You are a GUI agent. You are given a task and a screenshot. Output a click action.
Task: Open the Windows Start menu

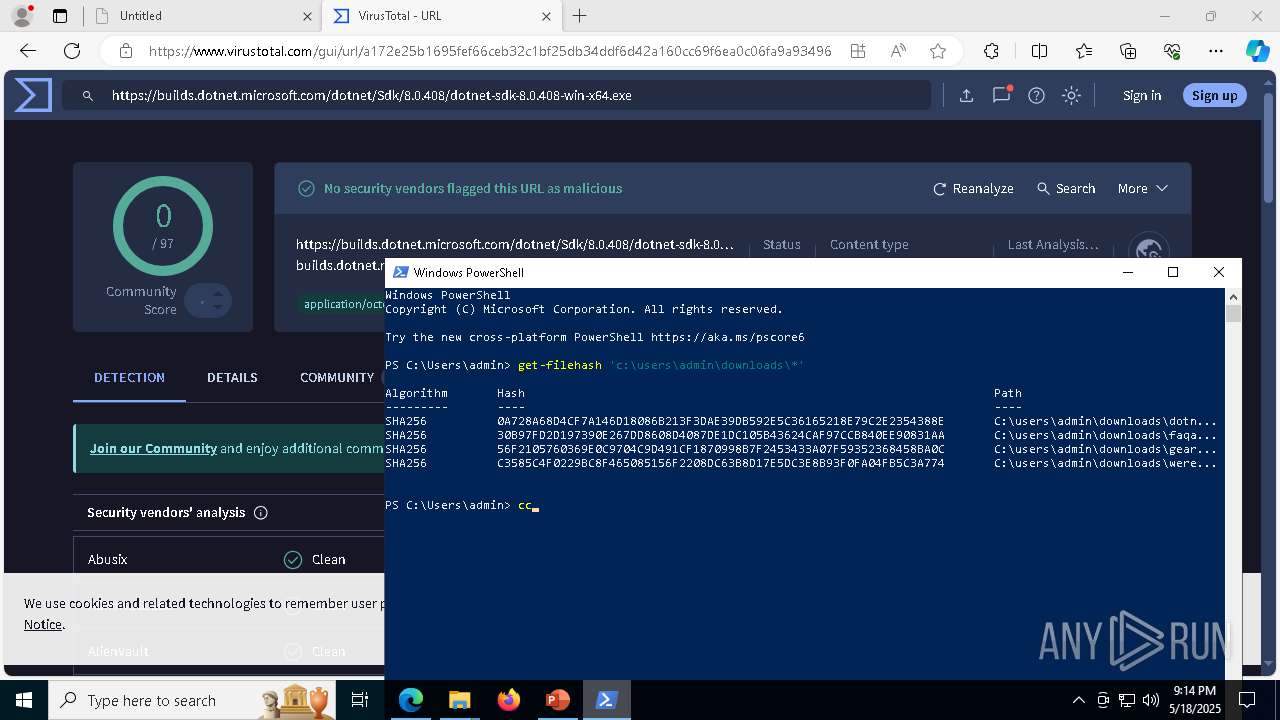click(x=24, y=700)
